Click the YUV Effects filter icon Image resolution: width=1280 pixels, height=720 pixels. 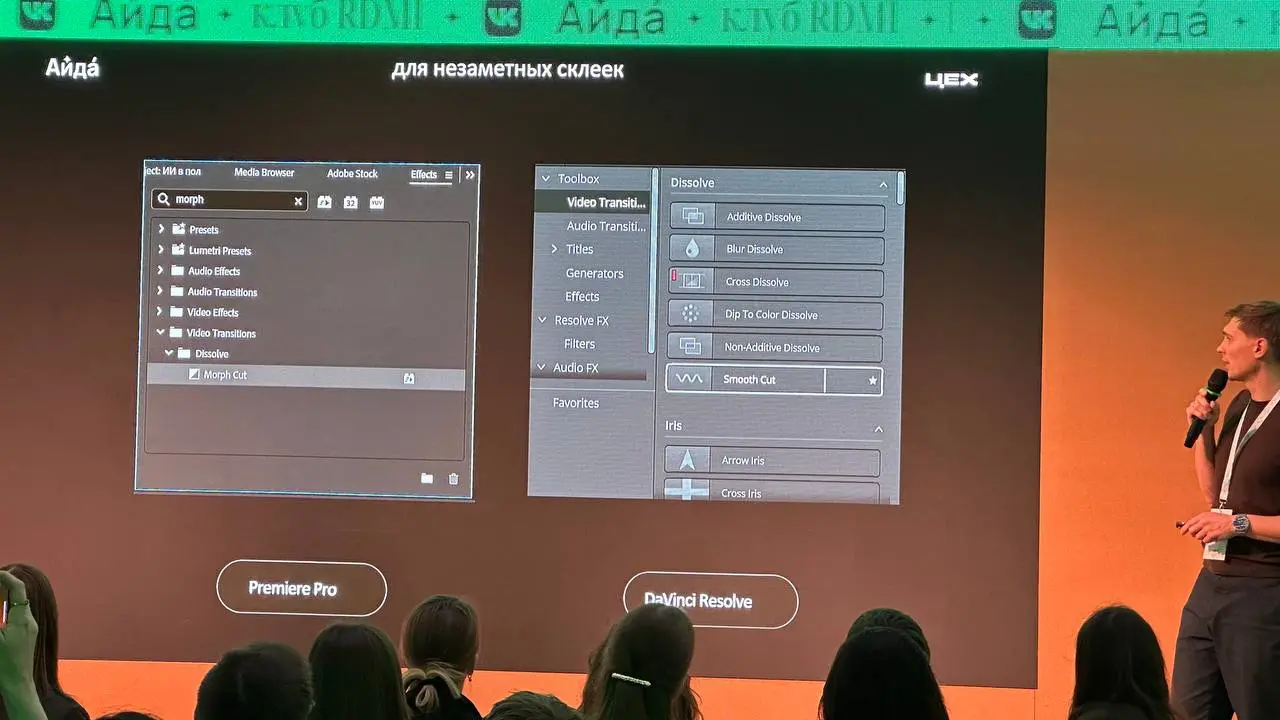pos(377,202)
